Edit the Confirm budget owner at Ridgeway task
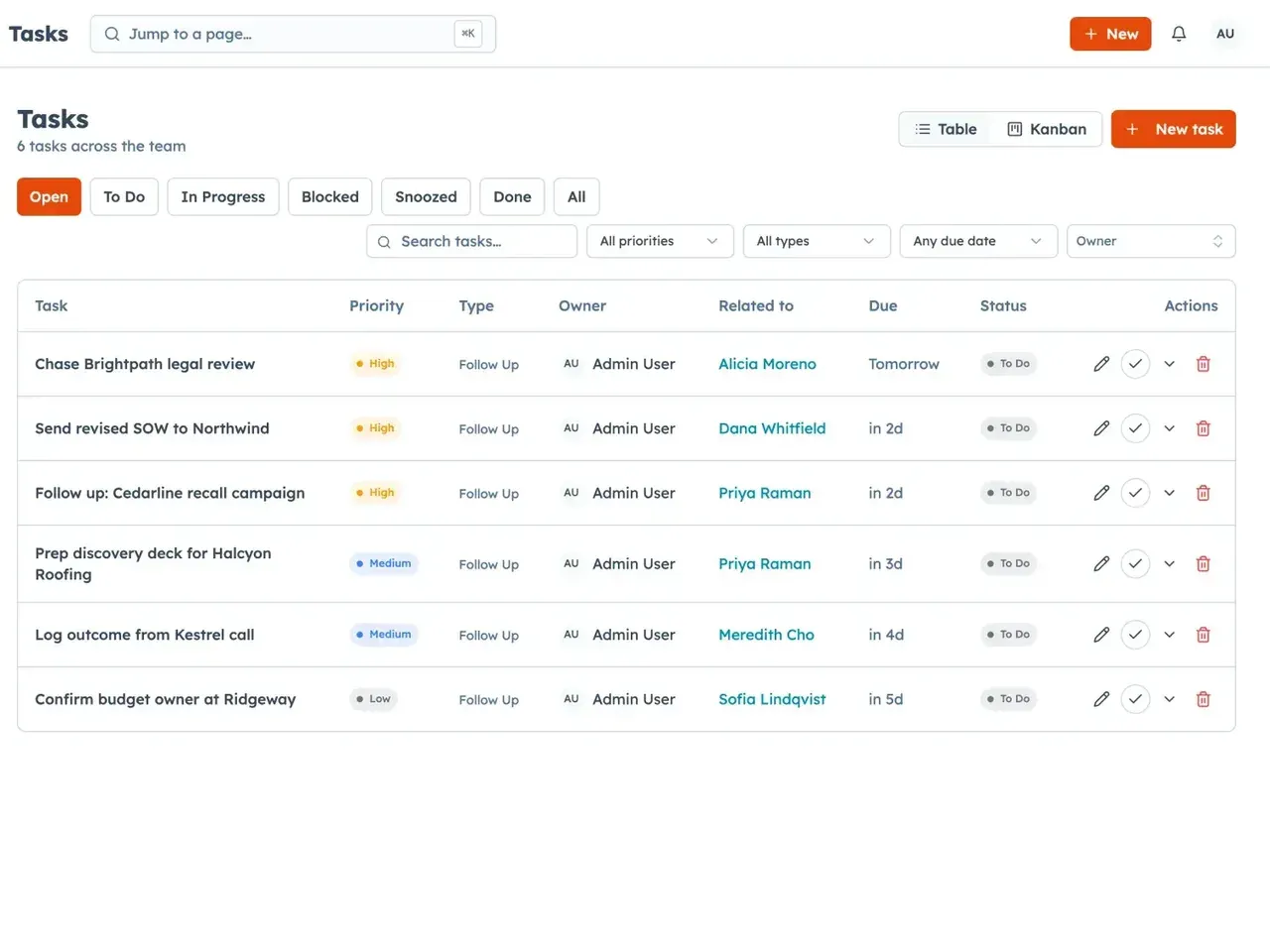 click(x=1101, y=699)
